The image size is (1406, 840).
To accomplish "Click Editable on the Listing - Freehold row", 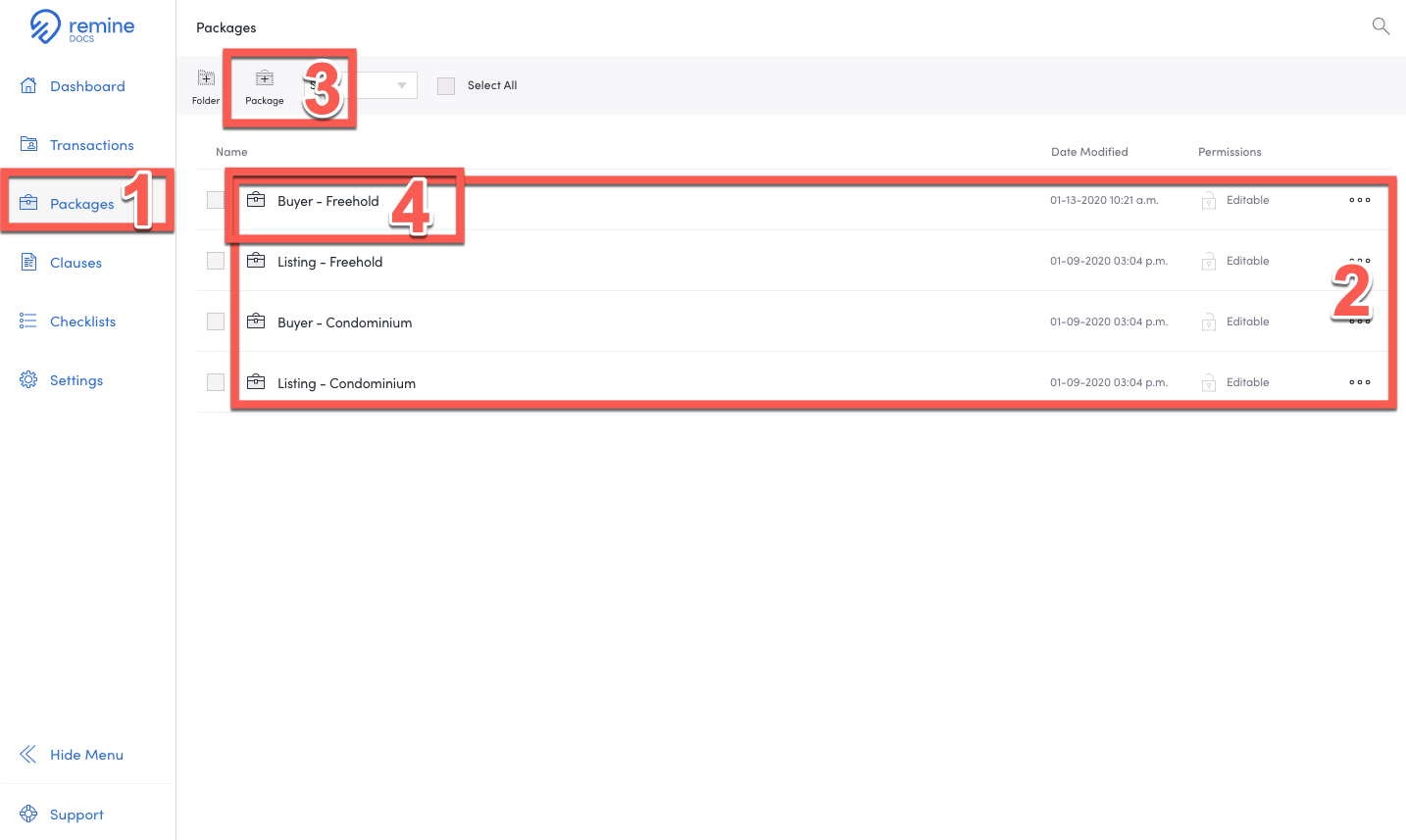I will pos(1247,261).
